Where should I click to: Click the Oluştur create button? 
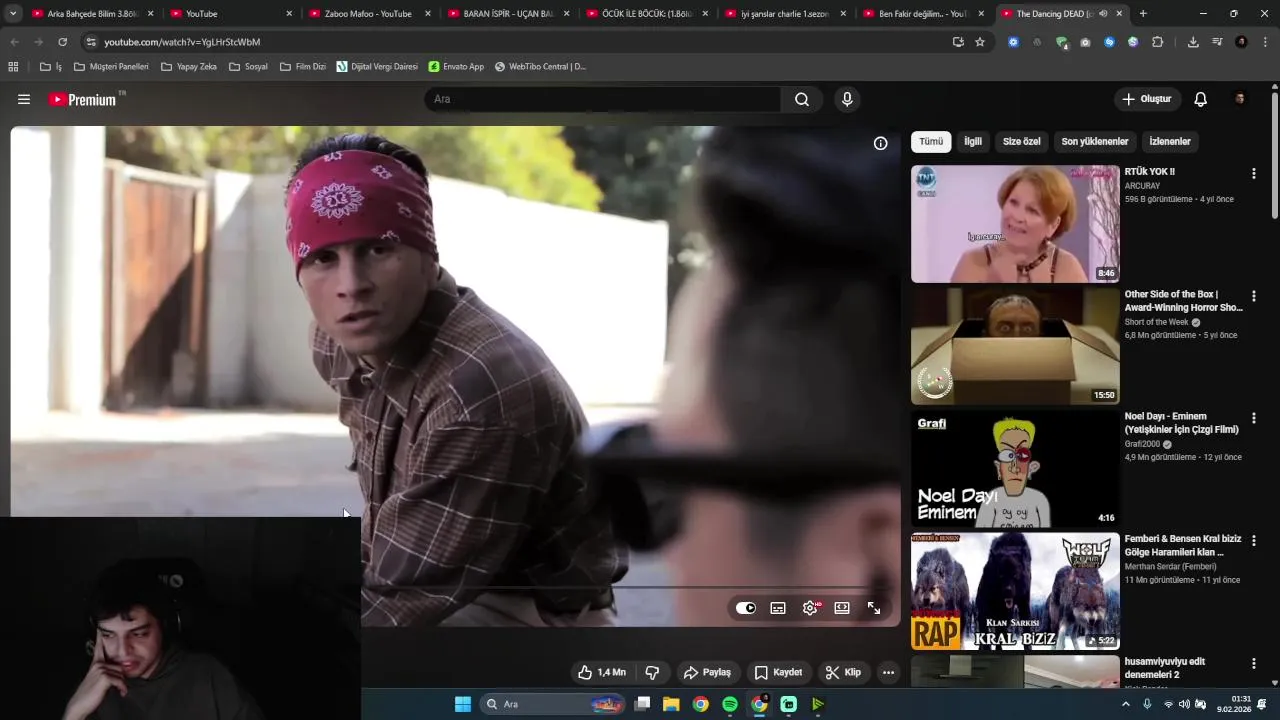(x=1147, y=99)
